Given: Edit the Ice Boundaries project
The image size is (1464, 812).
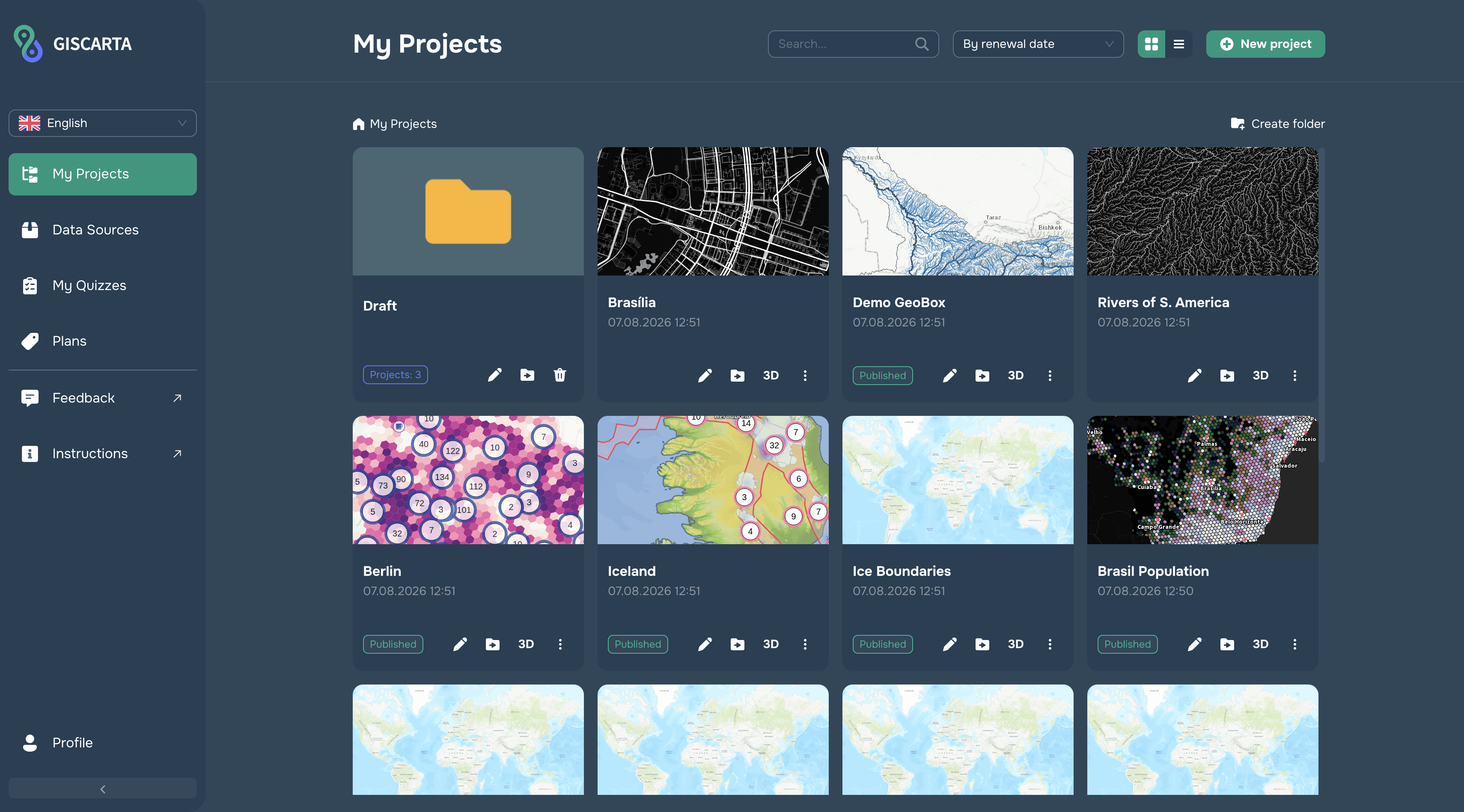Looking at the screenshot, I should [x=949, y=644].
